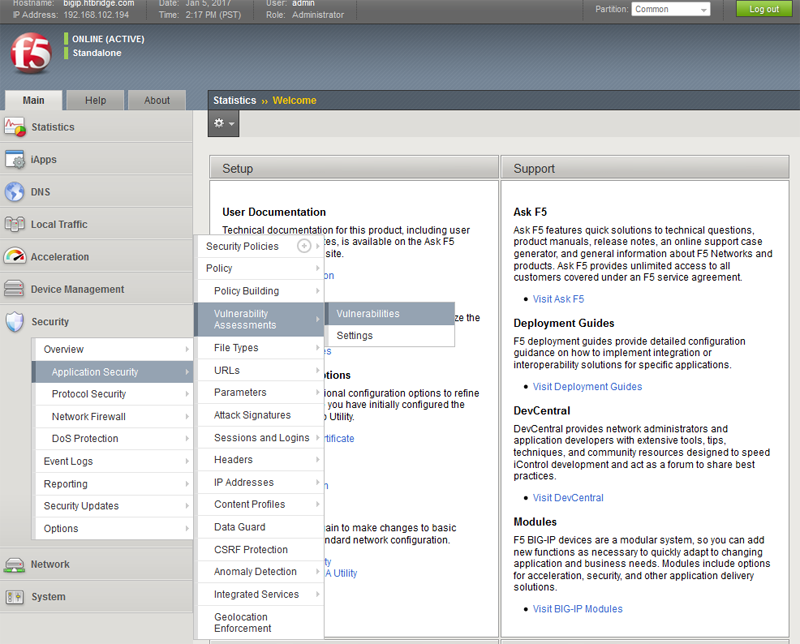The width and height of the screenshot is (800, 644).
Task: Open the Statistics sidebar icon
Action: tap(15, 127)
